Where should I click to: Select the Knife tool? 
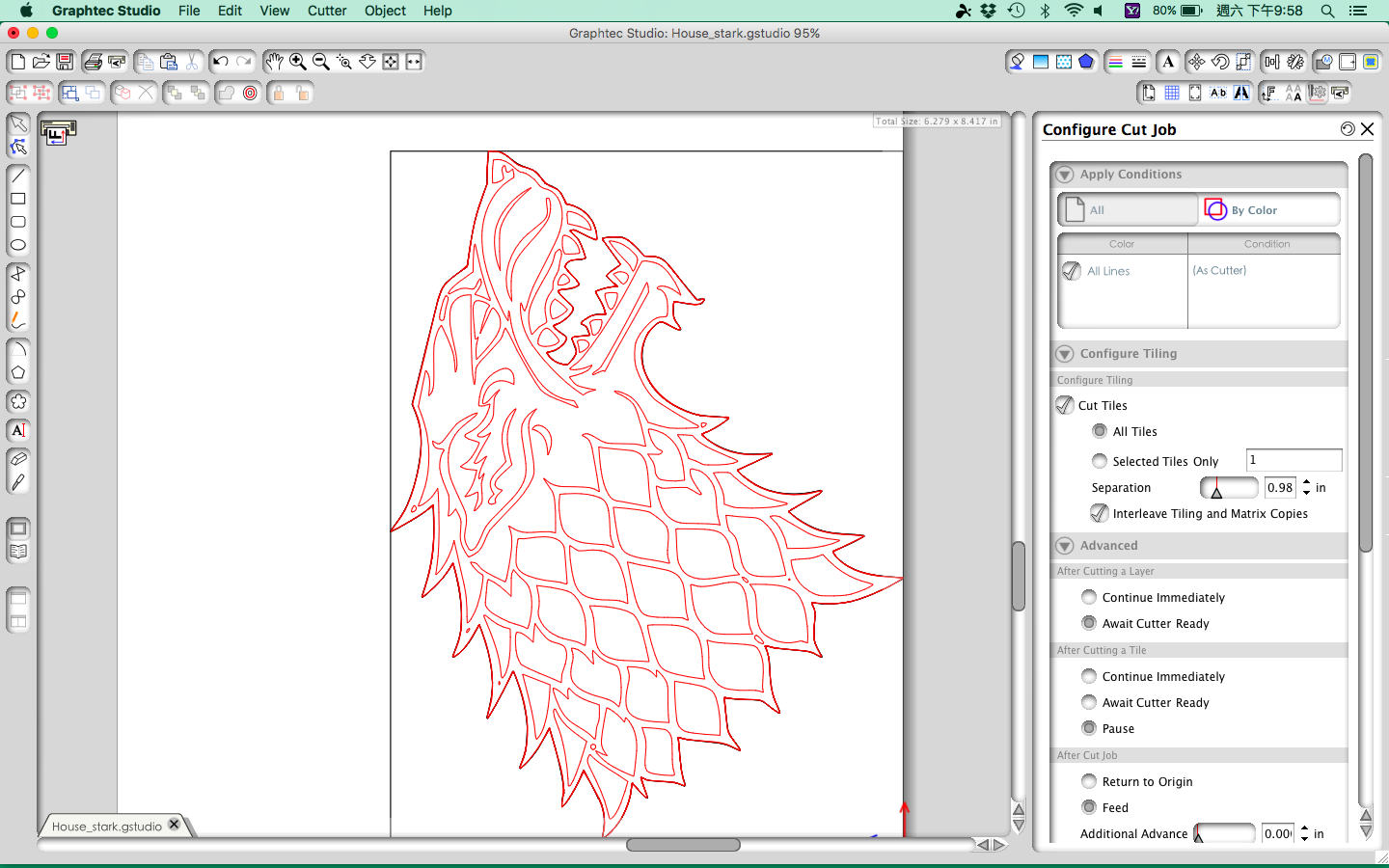(x=18, y=482)
